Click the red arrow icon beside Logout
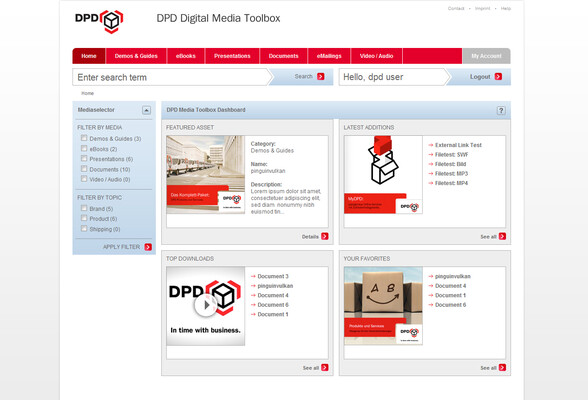The image size is (588, 400). [498, 76]
